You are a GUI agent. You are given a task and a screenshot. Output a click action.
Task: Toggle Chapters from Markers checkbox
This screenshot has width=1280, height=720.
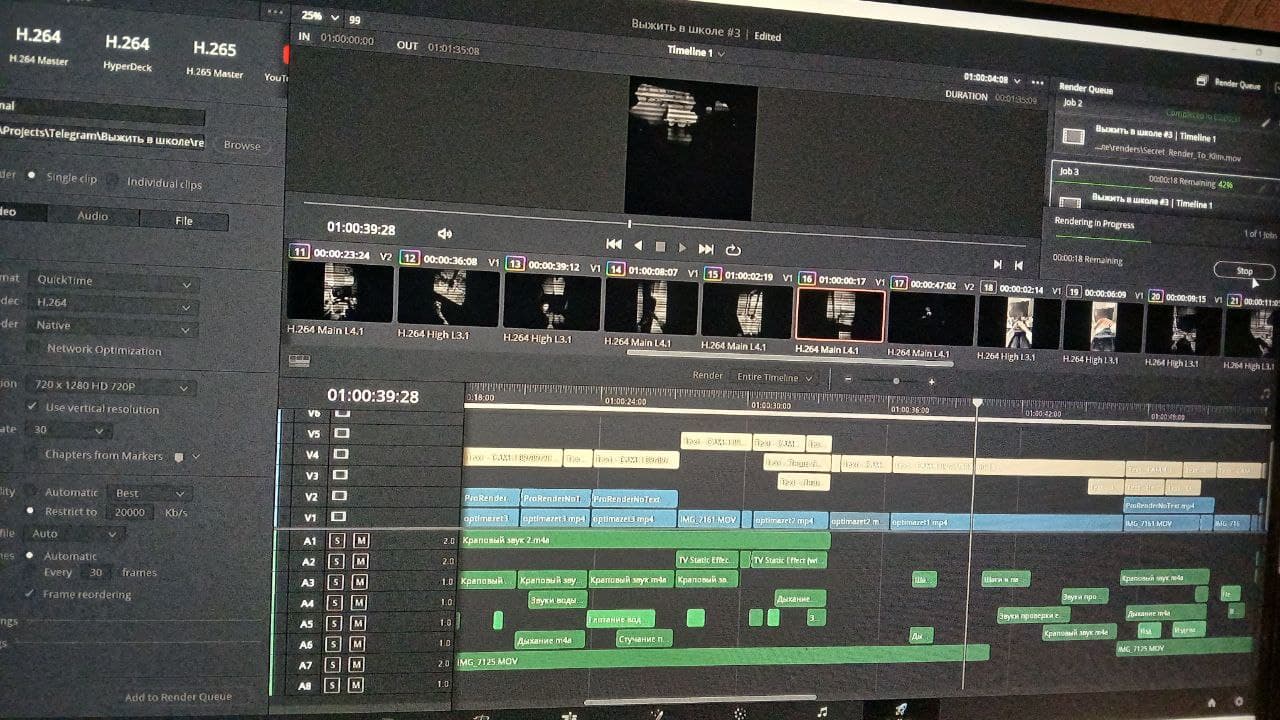(32, 453)
